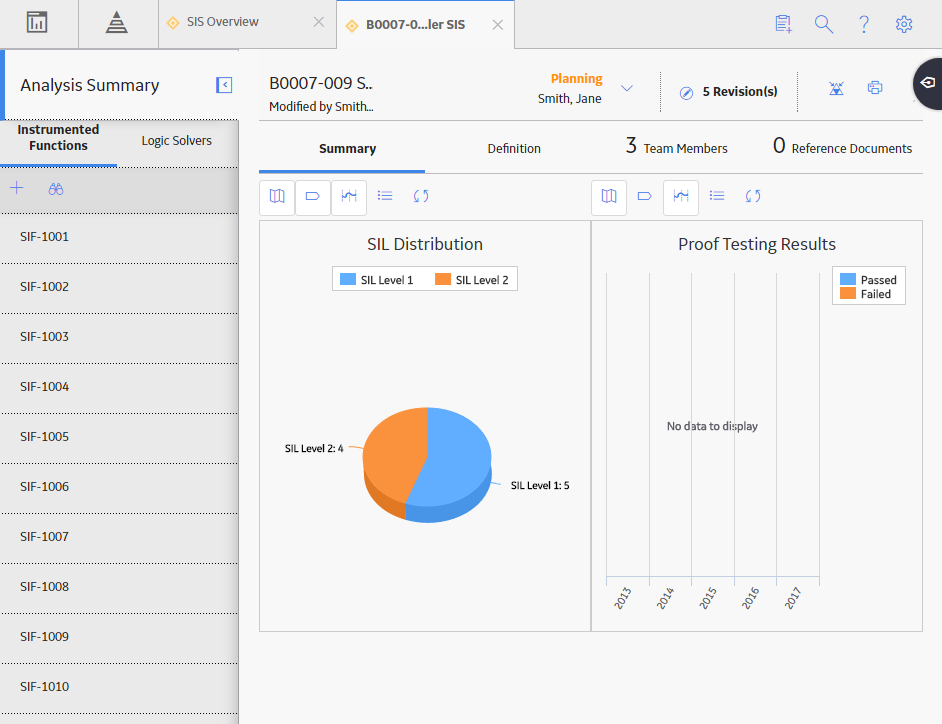
Task: Click the 'SIL Level 2: 4' data label
Action: (314, 448)
